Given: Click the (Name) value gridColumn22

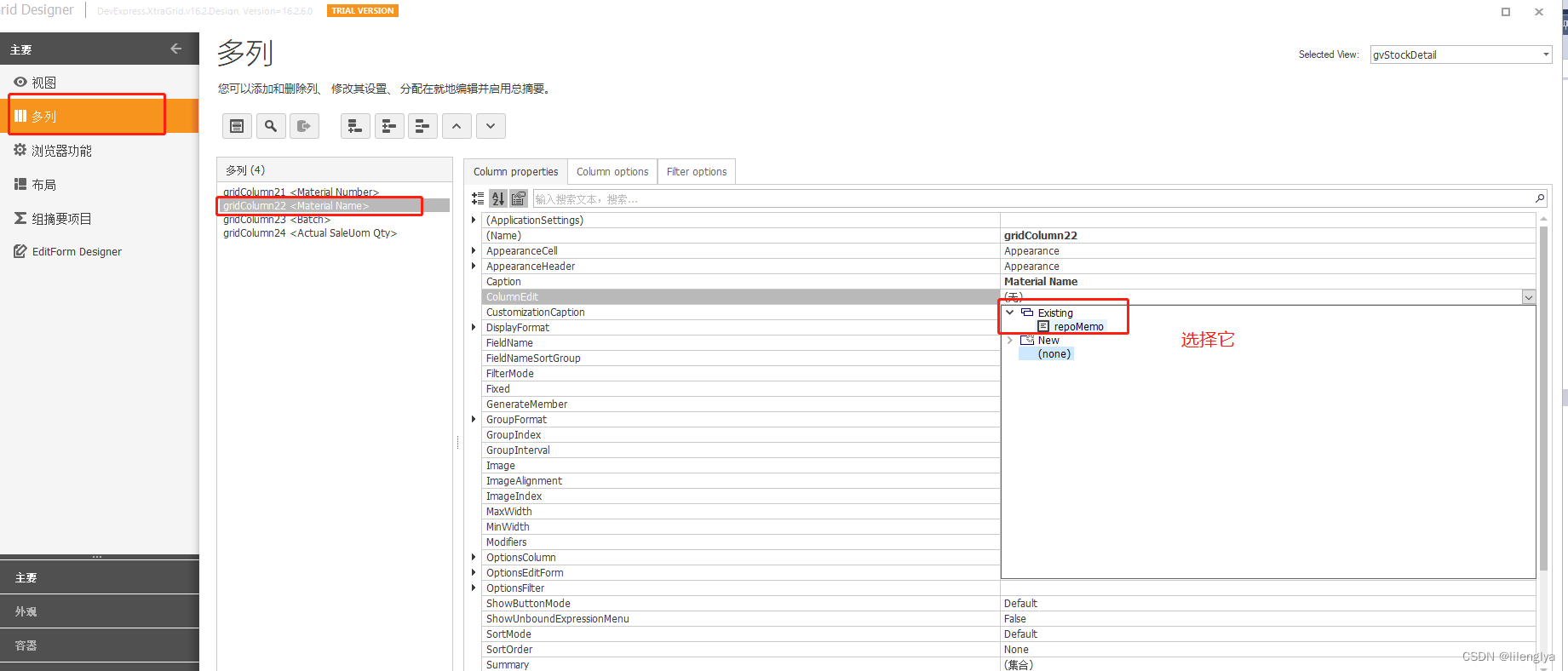Looking at the screenshot, I should [1041, 236].
